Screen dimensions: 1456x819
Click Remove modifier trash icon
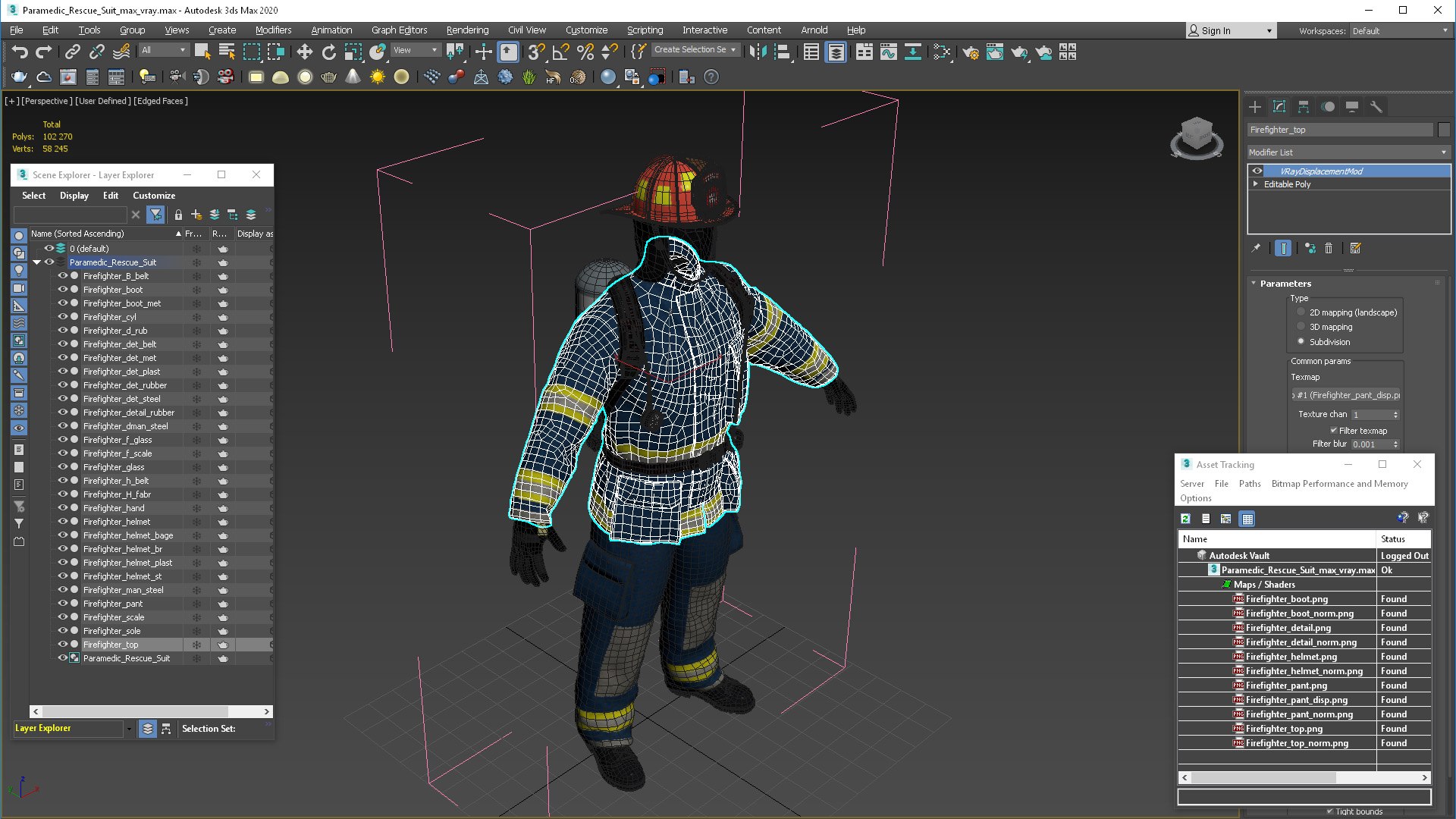pyautogui.click(x=1329, y=248)
